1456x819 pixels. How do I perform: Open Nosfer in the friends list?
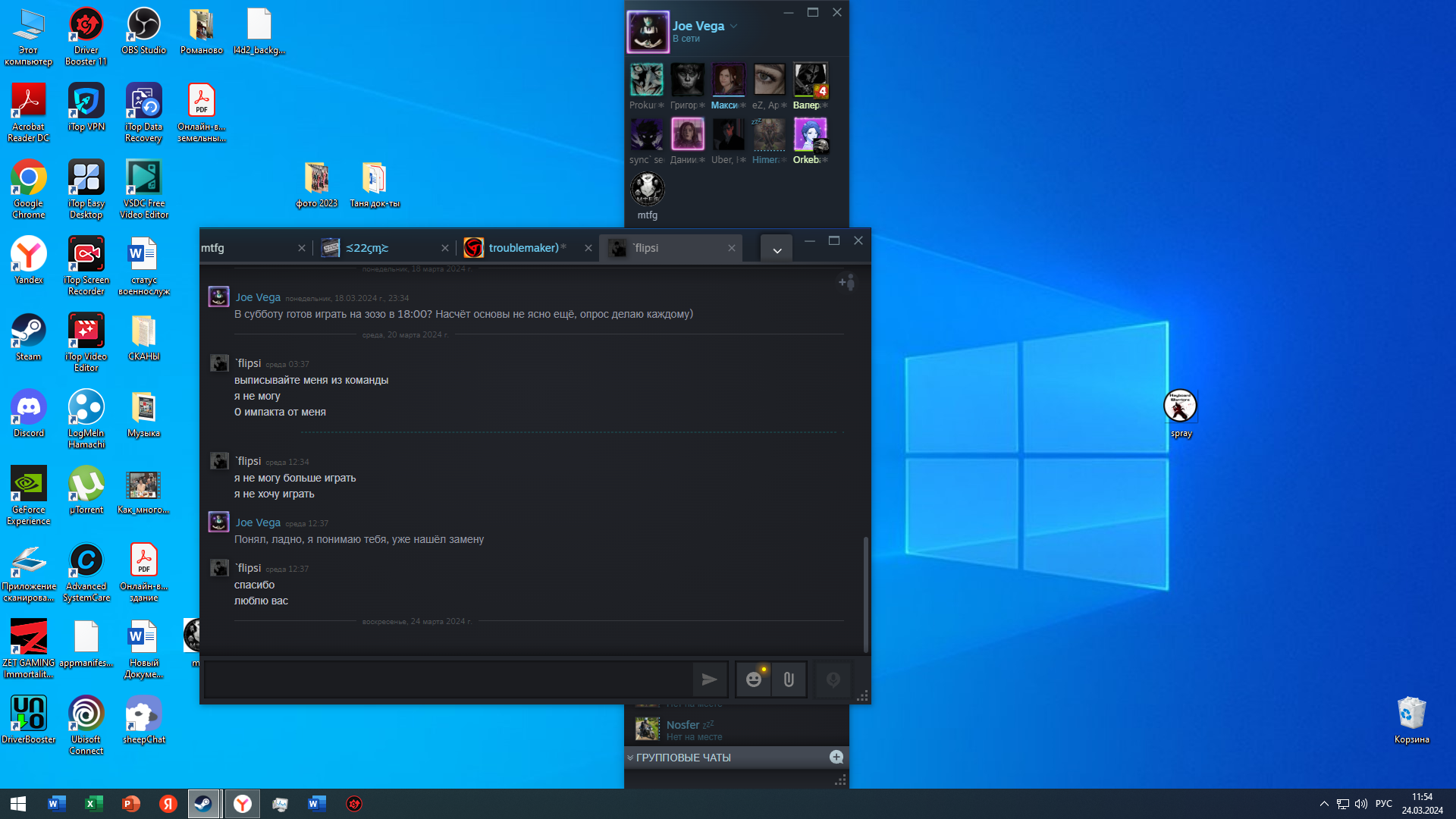[736, 730]
